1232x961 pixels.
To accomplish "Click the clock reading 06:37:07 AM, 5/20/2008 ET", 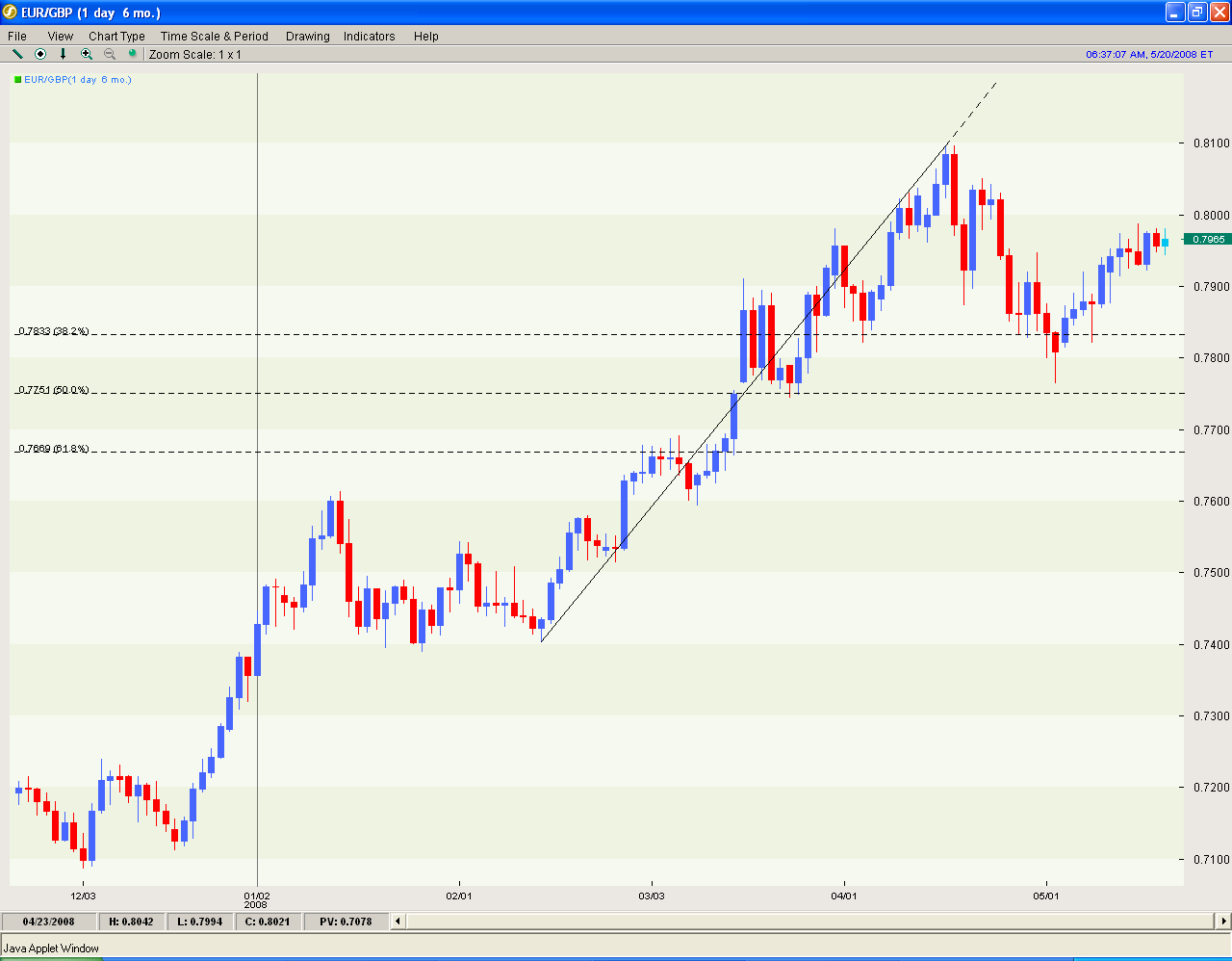I will coord(1150,55).
